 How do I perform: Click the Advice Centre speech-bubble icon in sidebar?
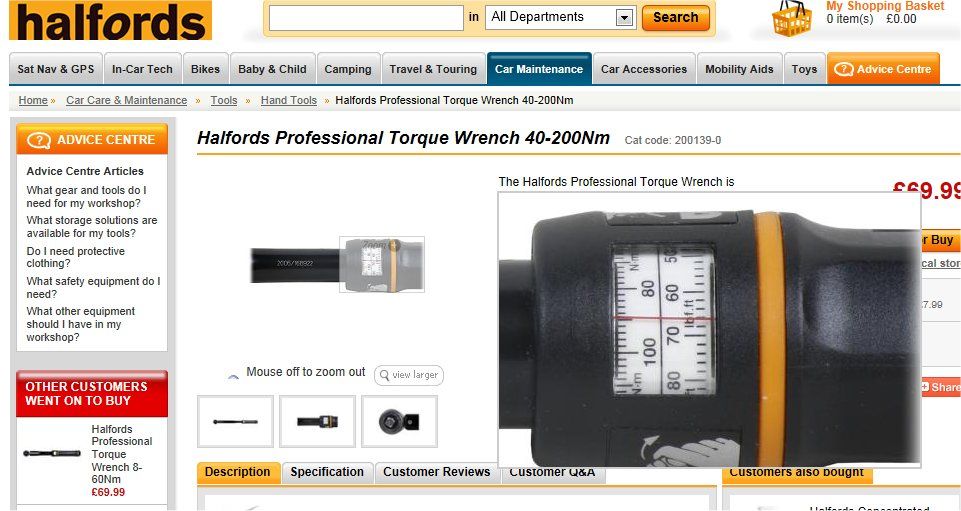point(39,140)
